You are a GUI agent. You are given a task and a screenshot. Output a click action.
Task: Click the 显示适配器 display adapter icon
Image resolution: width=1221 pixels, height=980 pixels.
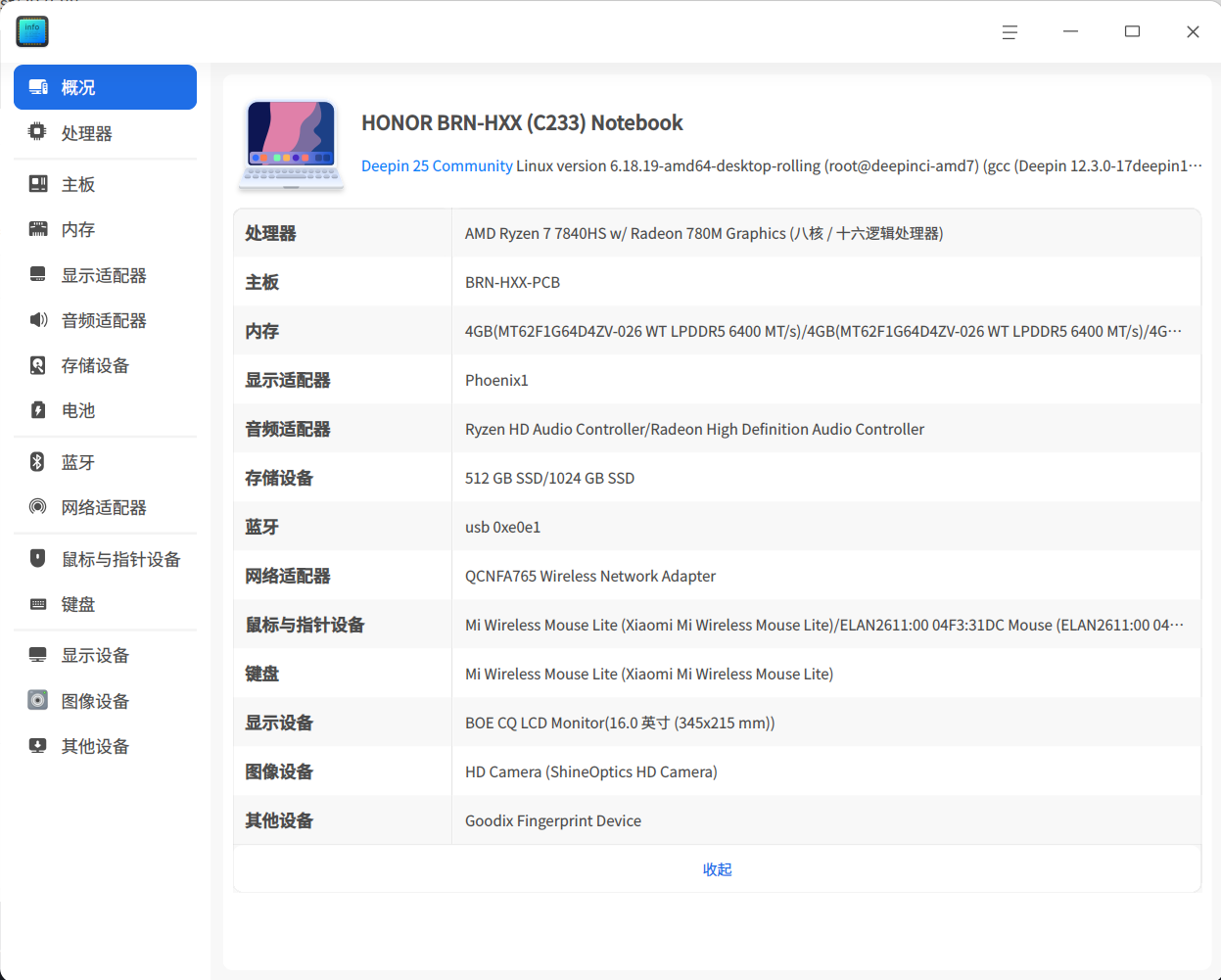click(x=38, y=275)
